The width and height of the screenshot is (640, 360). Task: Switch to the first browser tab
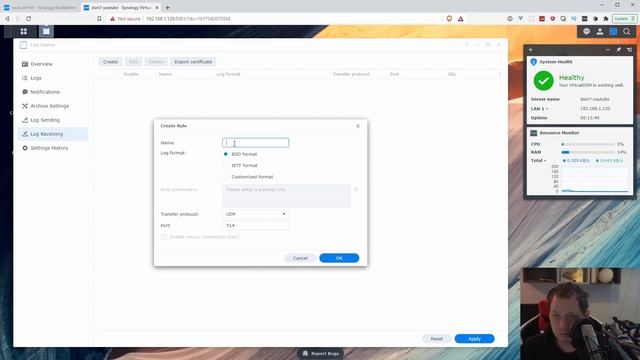[x=40, y=7]
